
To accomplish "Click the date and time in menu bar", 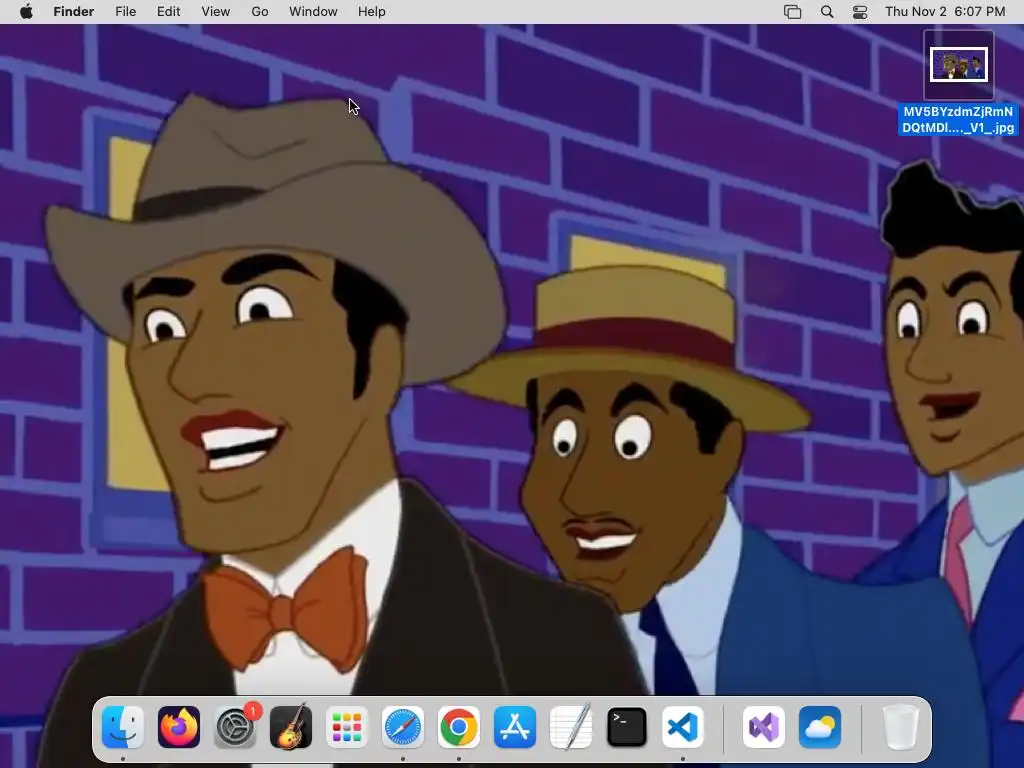I will pyautogui.click(x=945, y=12).
